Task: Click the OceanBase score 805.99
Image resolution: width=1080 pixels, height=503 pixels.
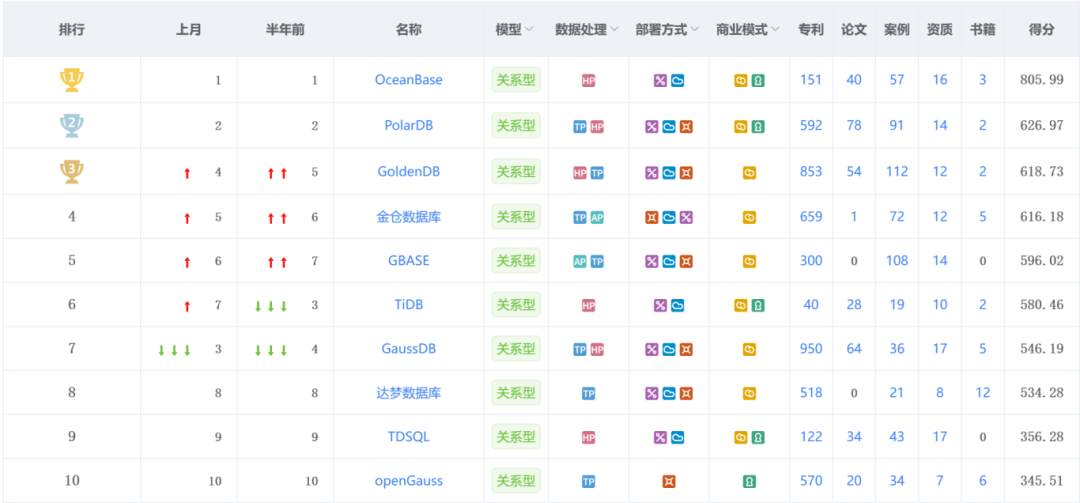Action: (x=1041, y=80)
